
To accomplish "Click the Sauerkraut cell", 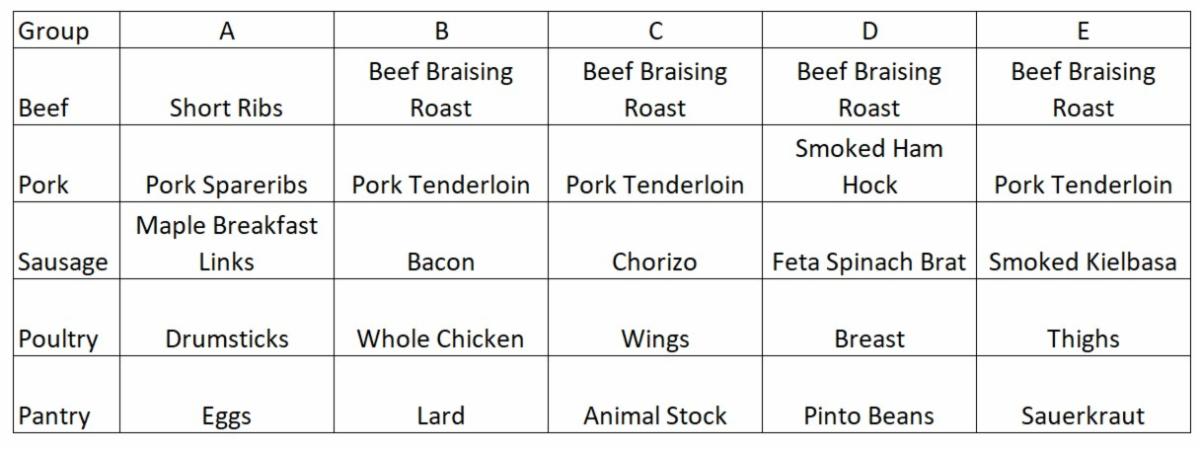I will pyautogui.click(x=1083, y=416).
